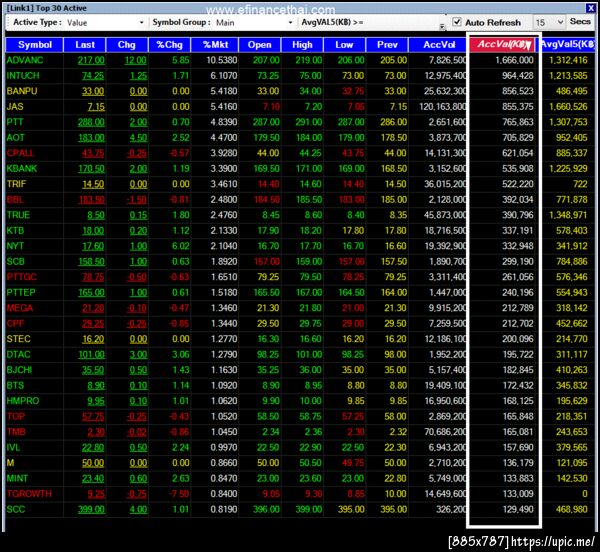Select the DTAC symbol
Viewport: 600px width, 552px height.
pos(18,354)
